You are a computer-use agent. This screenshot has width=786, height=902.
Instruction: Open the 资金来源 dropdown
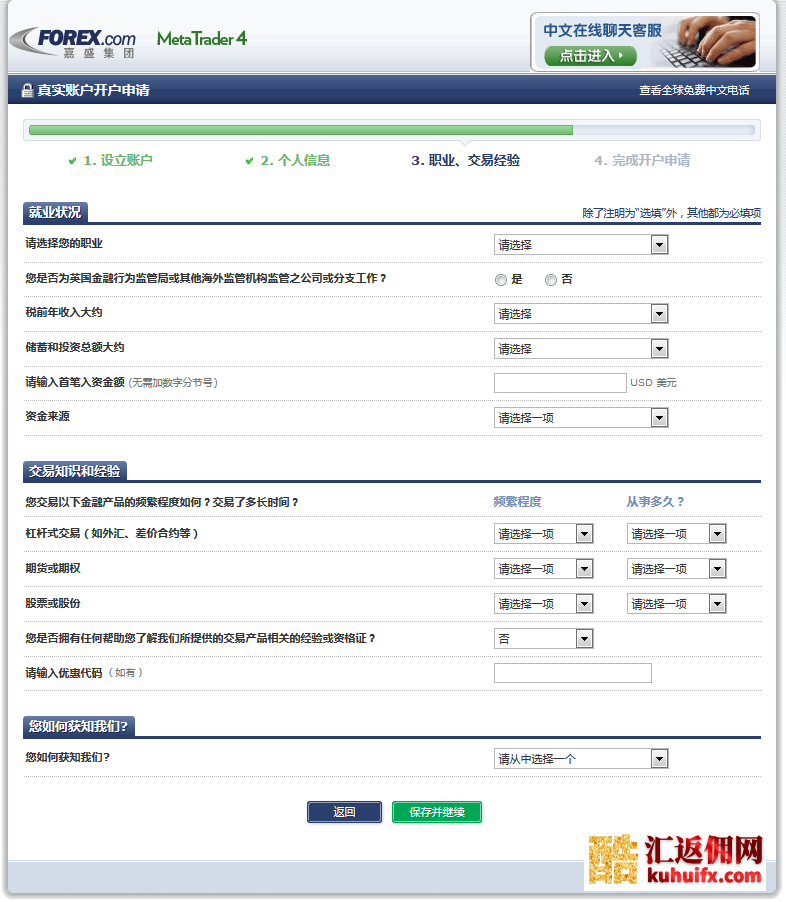point(580,418)
